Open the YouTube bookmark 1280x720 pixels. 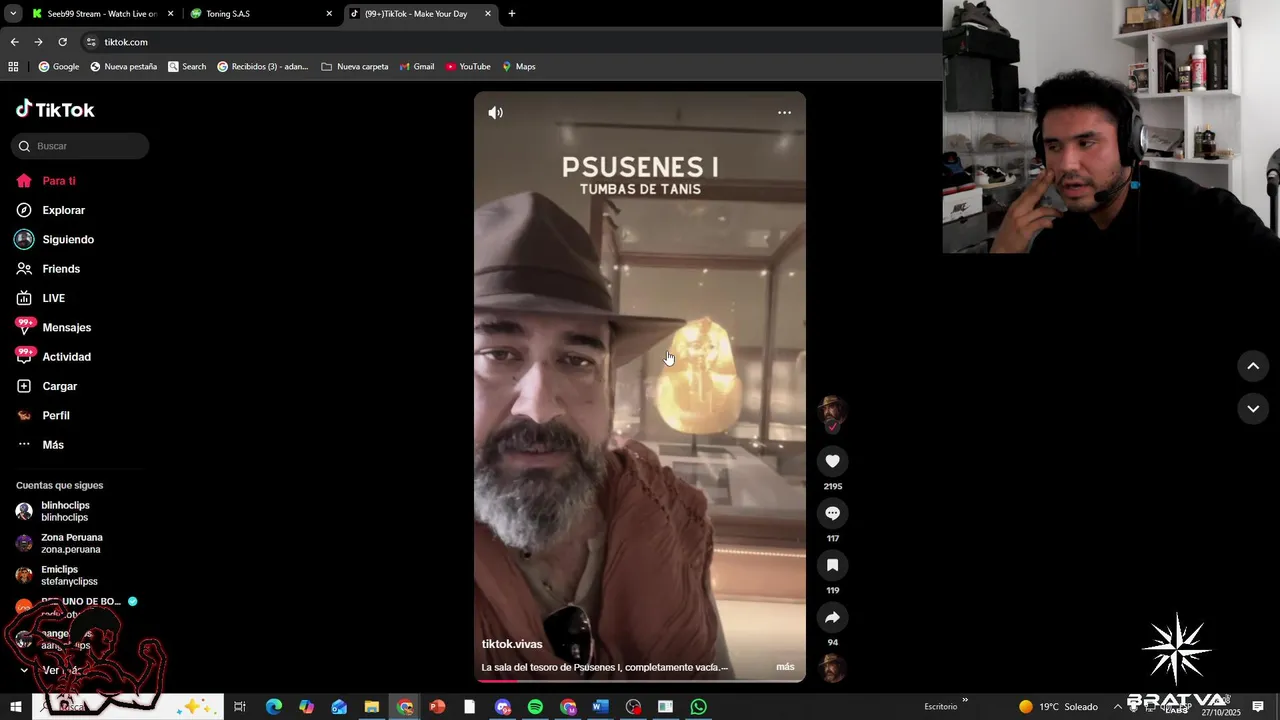tap(468, 67)
